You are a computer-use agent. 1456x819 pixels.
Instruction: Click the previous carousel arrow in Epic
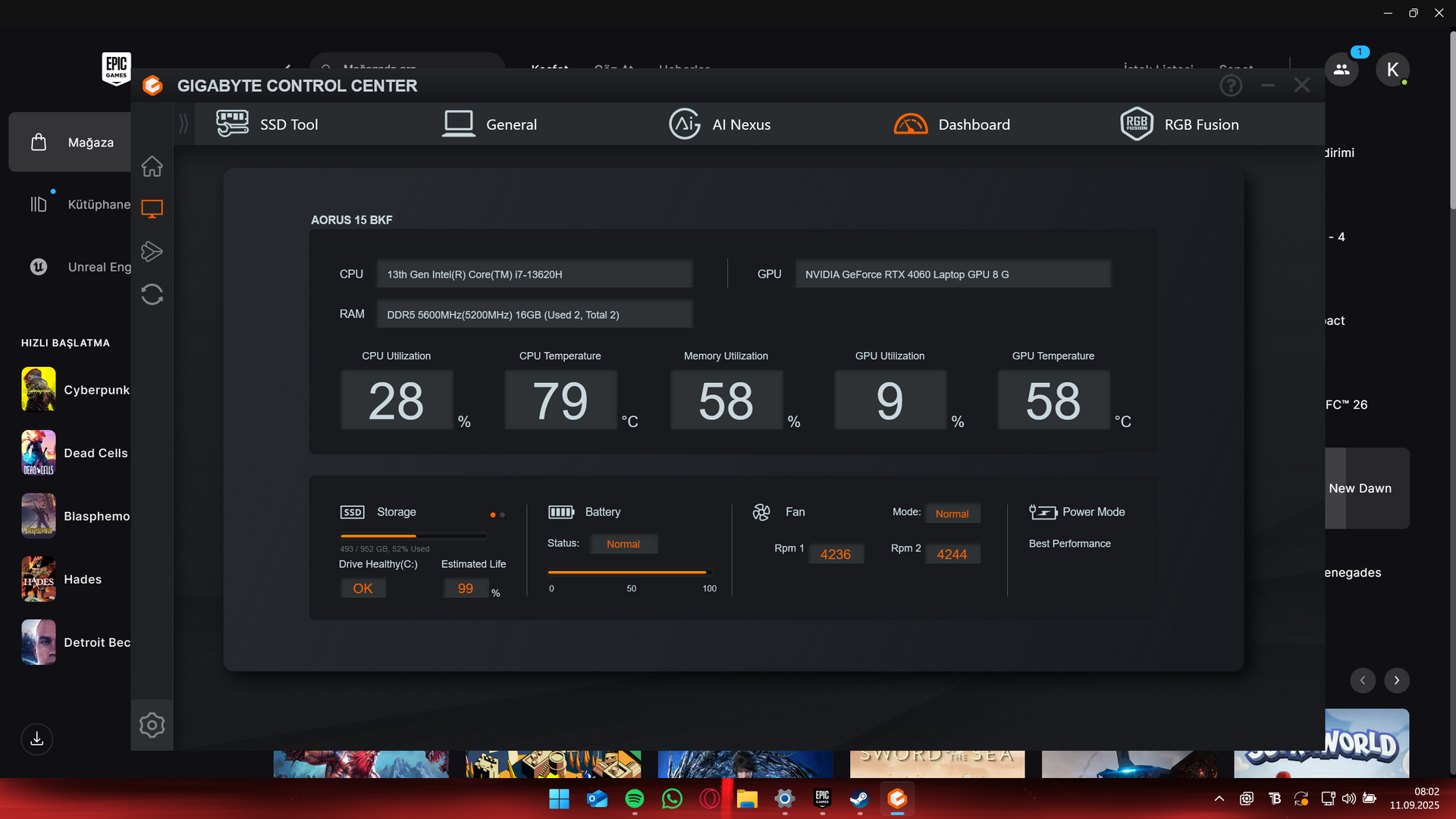1363,680
